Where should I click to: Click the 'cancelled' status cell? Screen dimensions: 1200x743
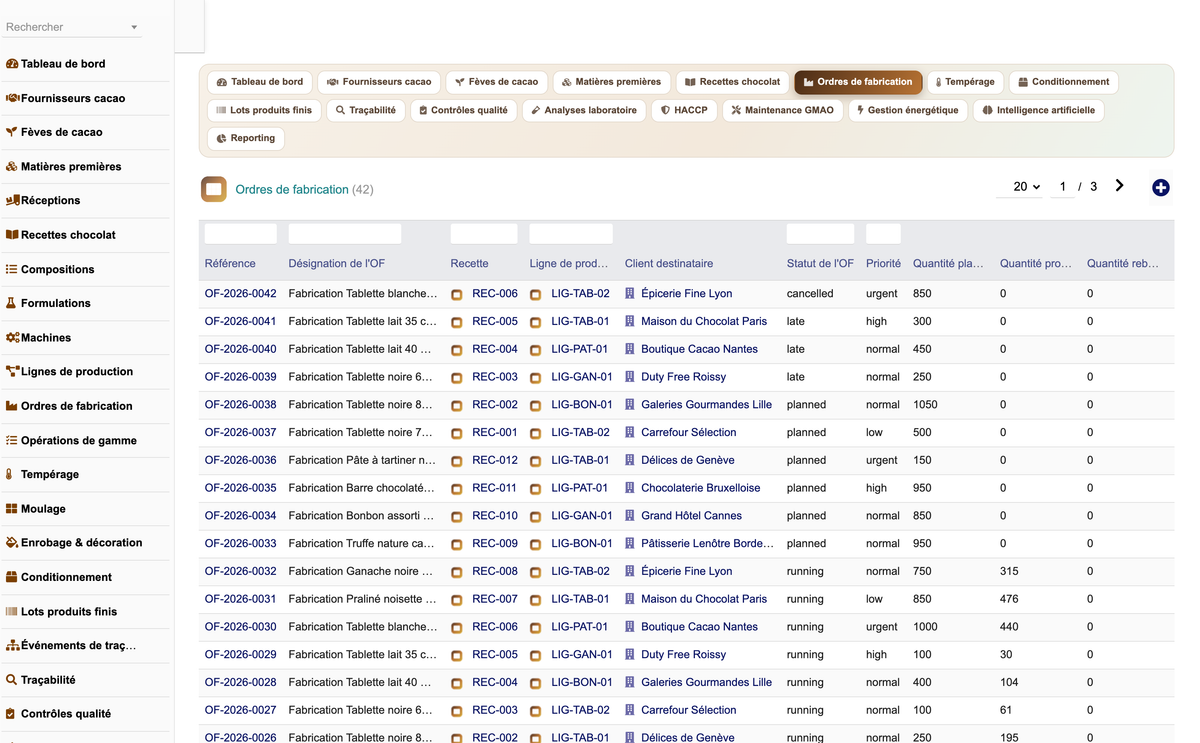click(810, 294)
